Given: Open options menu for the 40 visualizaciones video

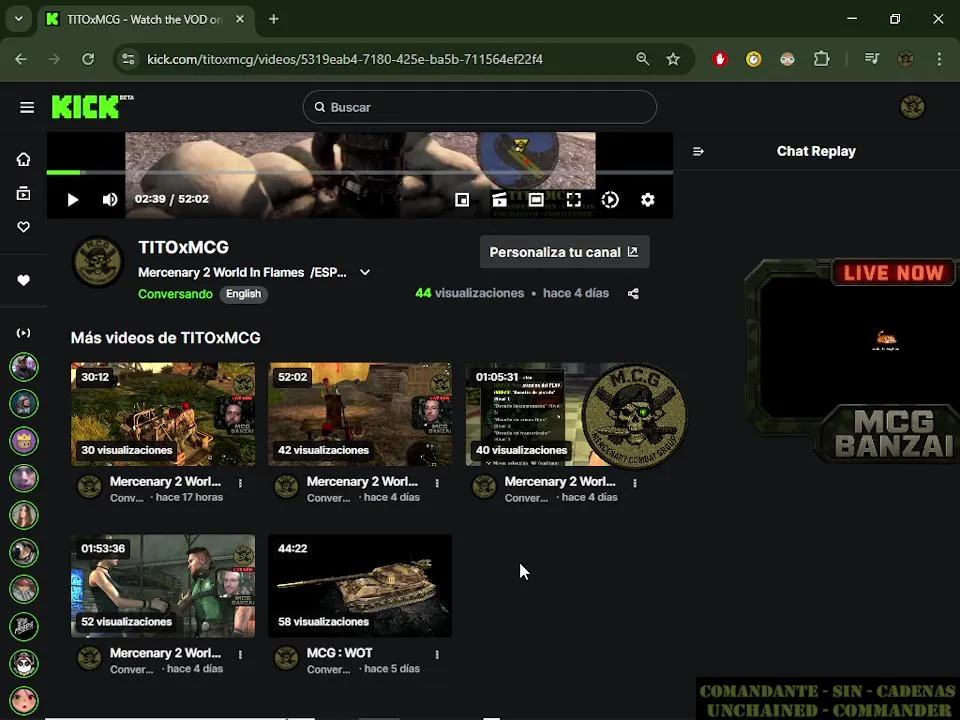Looking at the screenshot, I should [x=635, y=483].
